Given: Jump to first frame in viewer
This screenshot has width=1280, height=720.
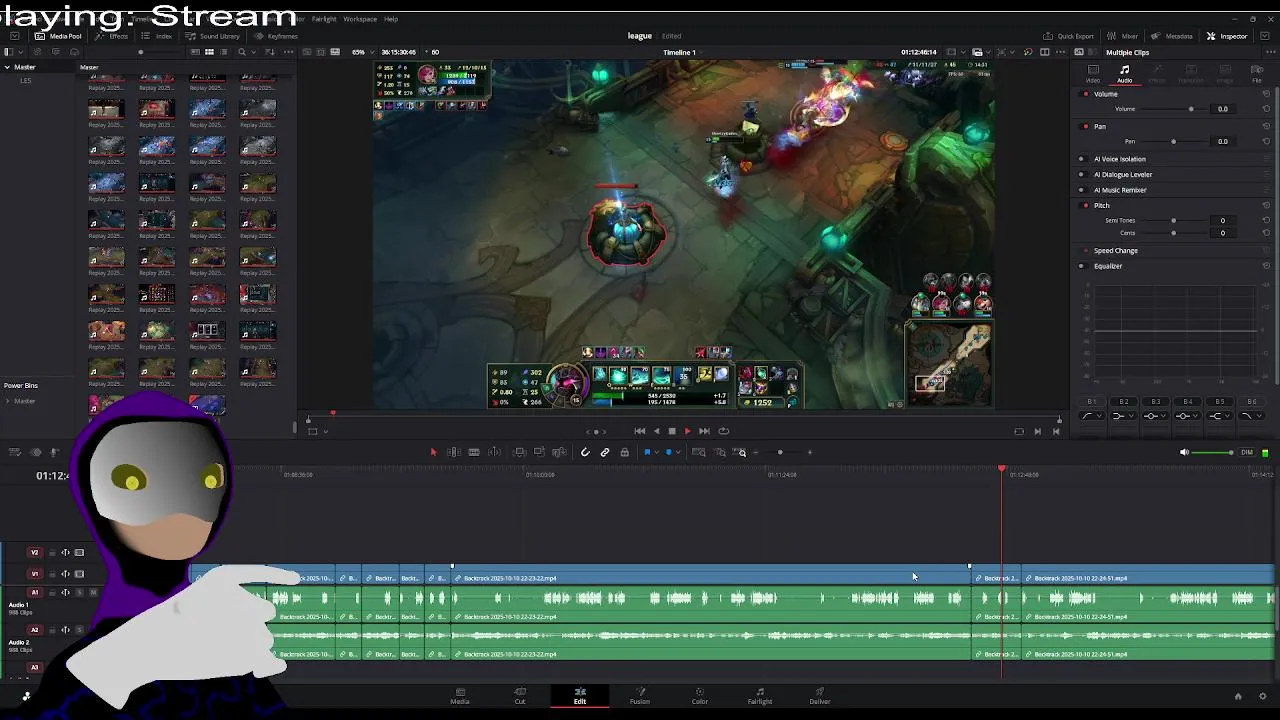Looking at the screenshot, I should 639,431.
